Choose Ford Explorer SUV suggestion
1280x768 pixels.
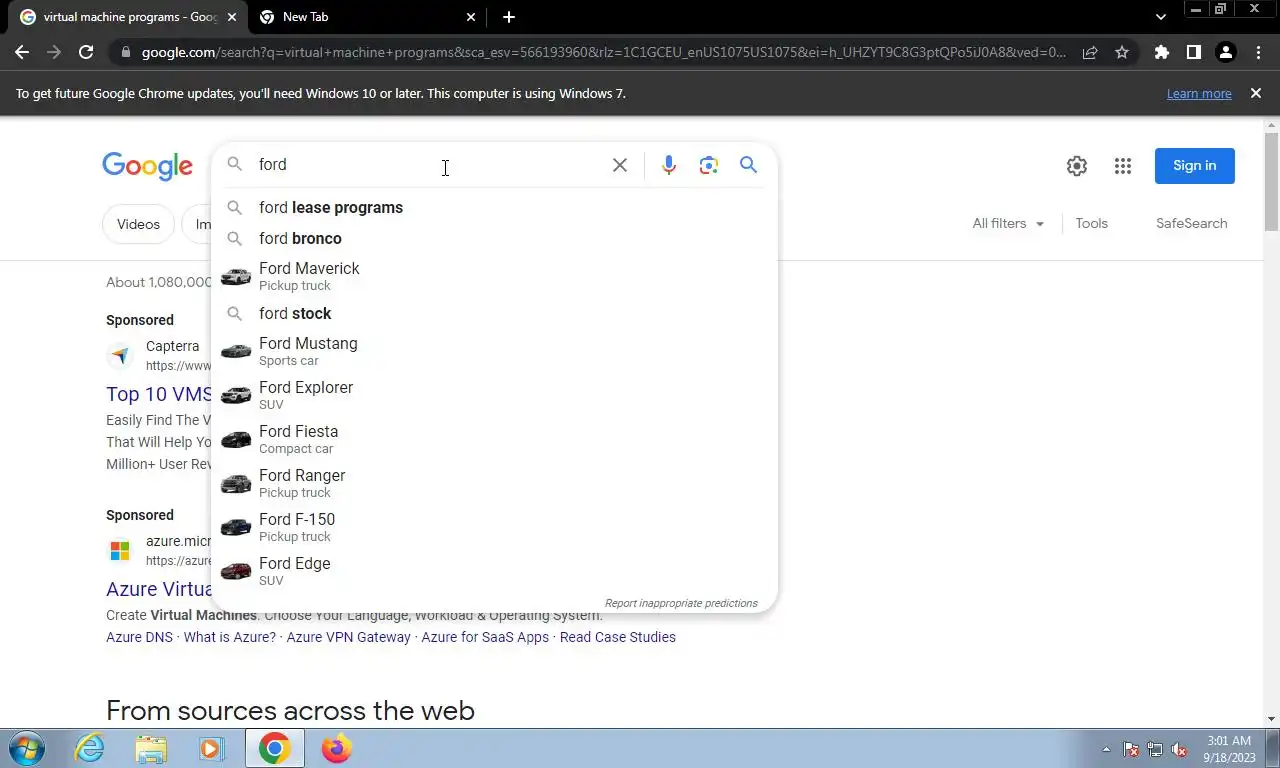click(x=494, y=395)
